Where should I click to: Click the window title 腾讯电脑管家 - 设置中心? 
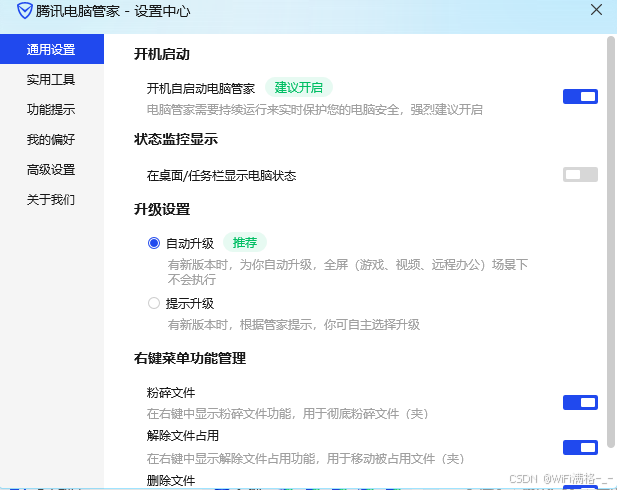point(113,11)
